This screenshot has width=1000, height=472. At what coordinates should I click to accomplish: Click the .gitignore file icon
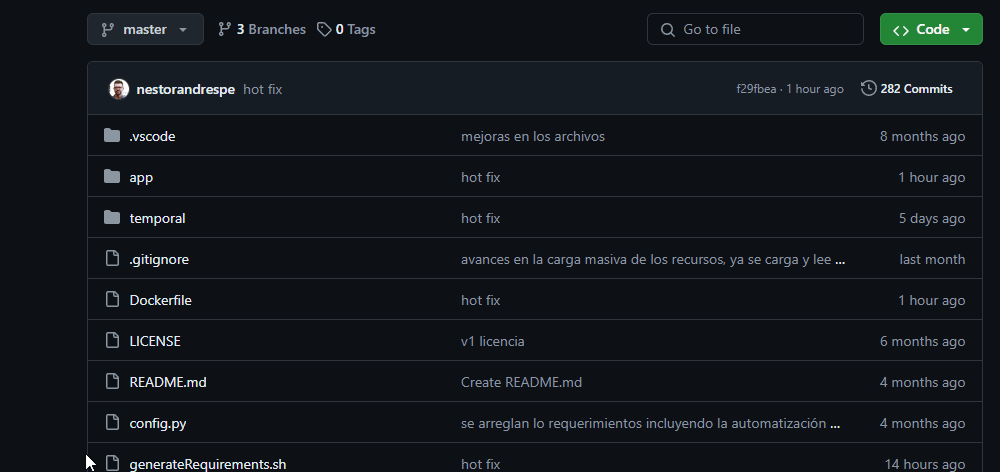pyautogui.click(x=112, y=259)
